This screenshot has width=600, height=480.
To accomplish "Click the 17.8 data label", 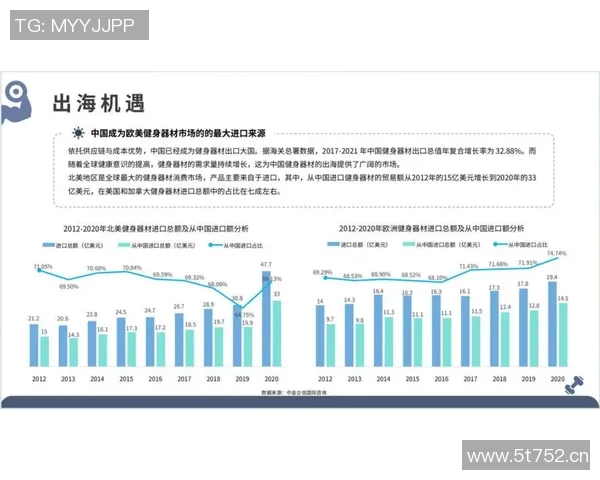I will coord(523,284).
